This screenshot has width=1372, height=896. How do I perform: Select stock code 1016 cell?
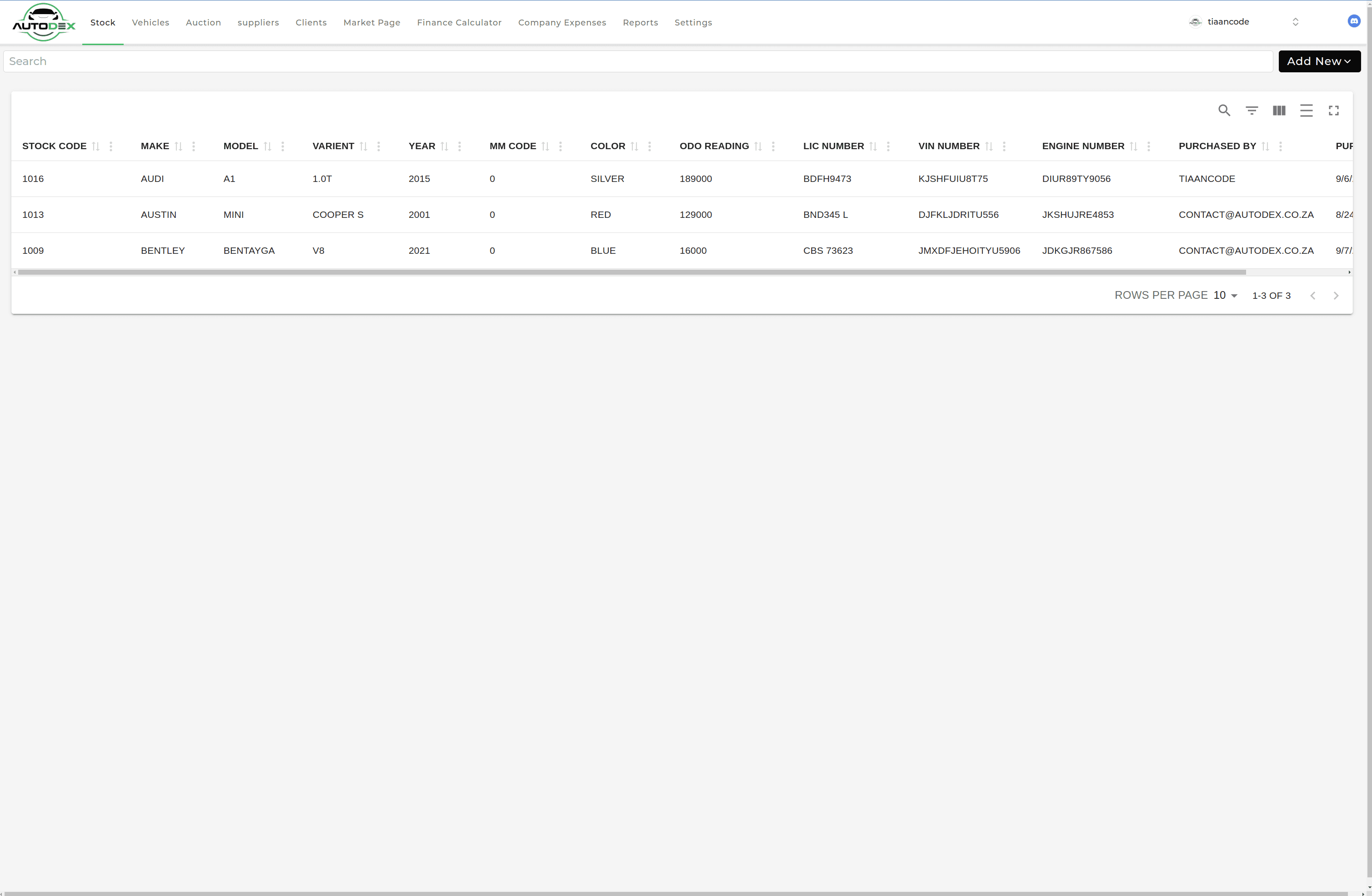click(x=33, y=179)
